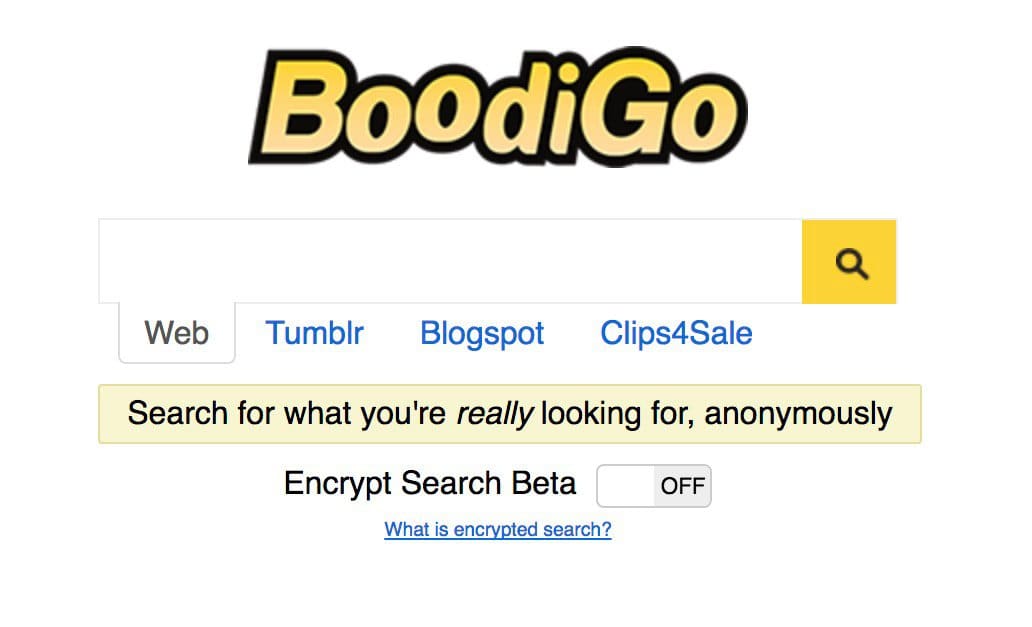The width and height of the screenshot is (1032, 627).
Task: Click the yellow anonymous search banner
Action: click(x=509, y=413)
